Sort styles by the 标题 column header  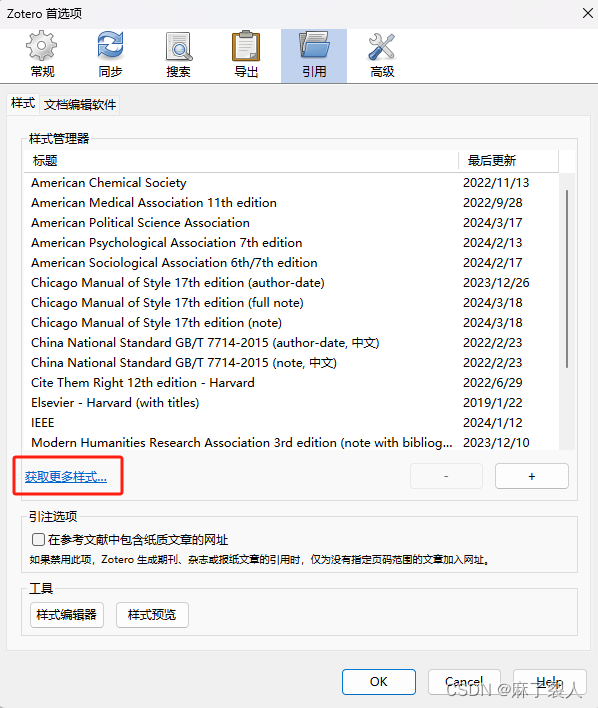tap(241, 161)
